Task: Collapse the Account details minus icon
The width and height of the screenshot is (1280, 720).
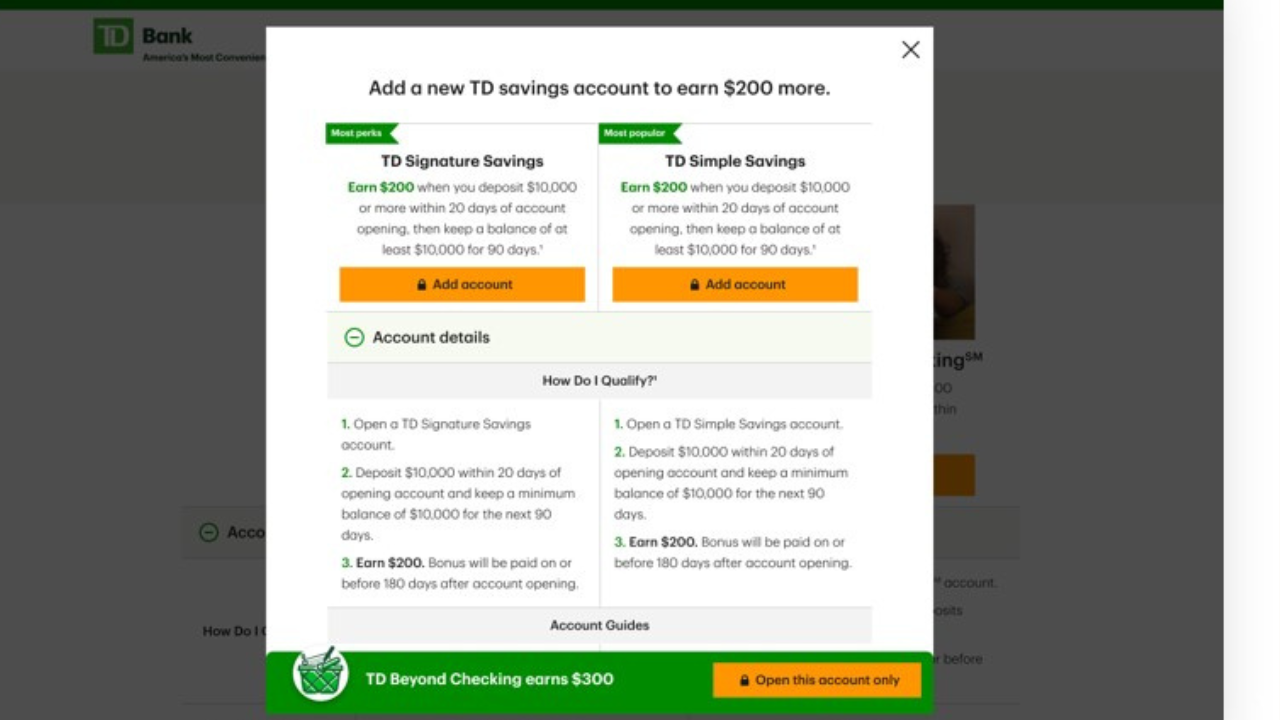Action: [x=354, y=338]
